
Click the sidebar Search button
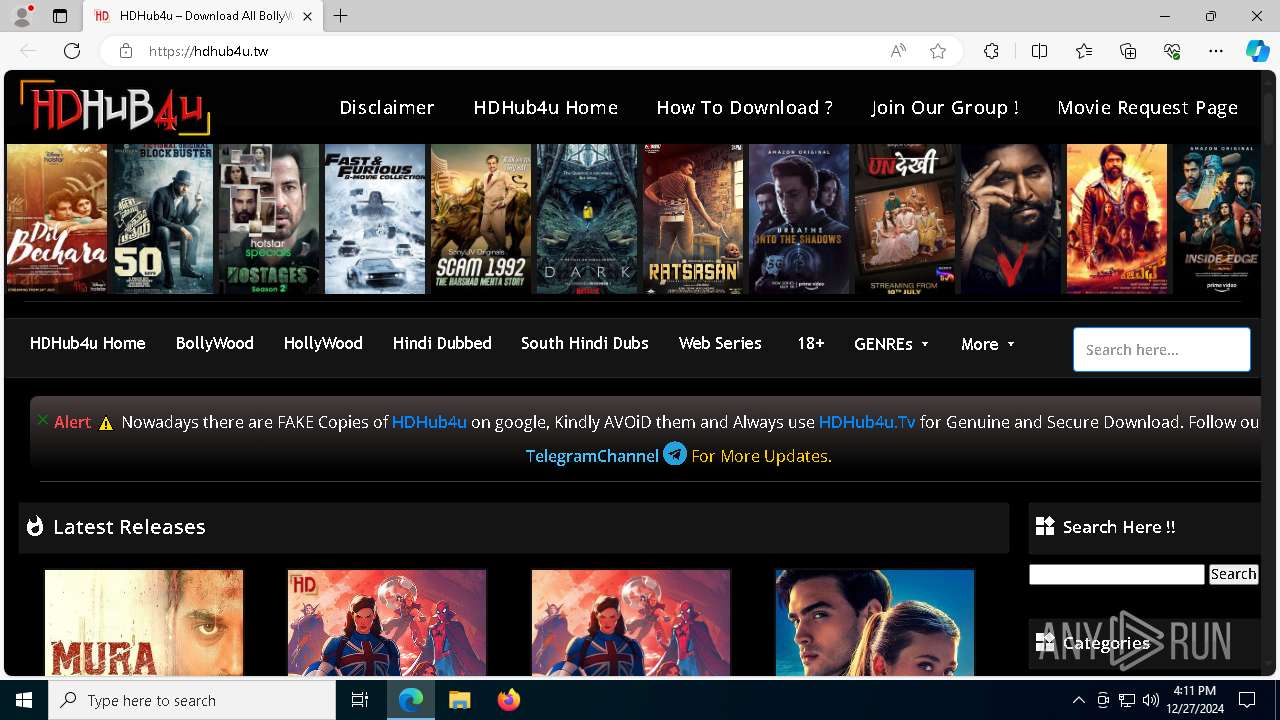point(1233,574)
